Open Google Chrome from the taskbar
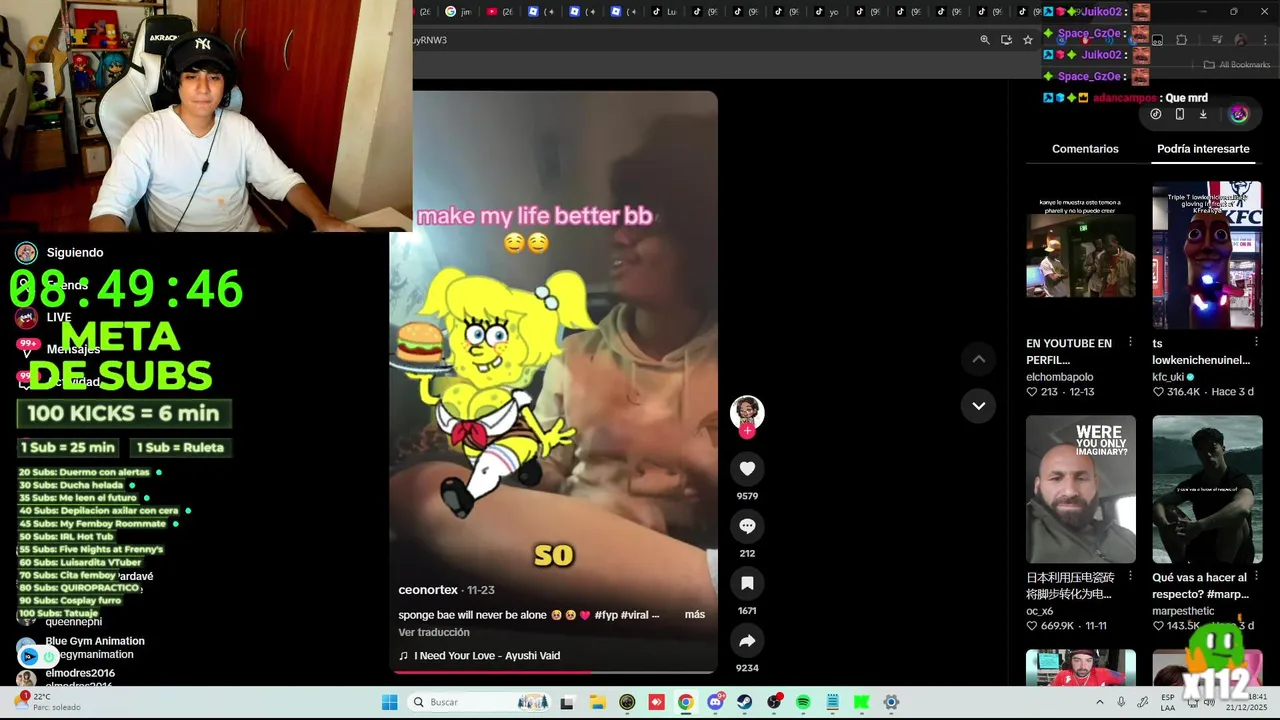The width and height of the screenshot is (1280, 720). point(686,702)
